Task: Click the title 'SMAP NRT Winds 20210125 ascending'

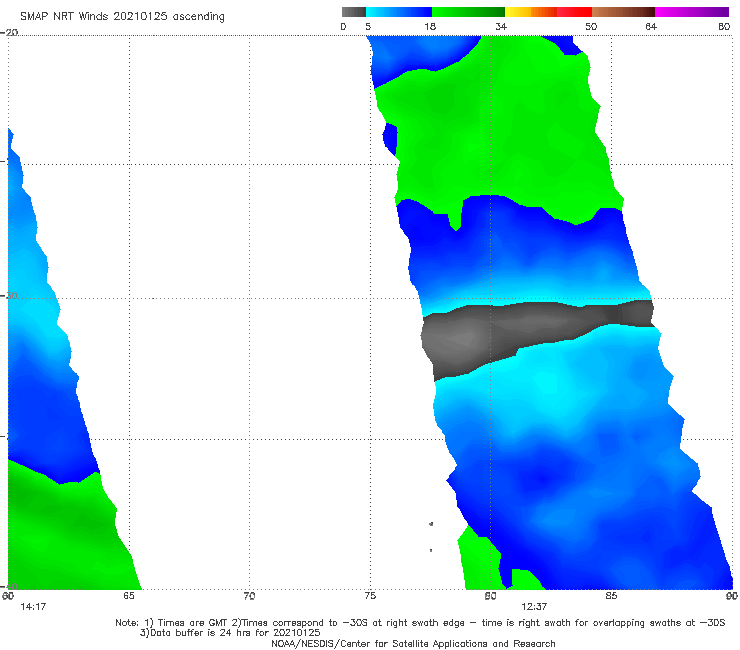Action: 122,16
